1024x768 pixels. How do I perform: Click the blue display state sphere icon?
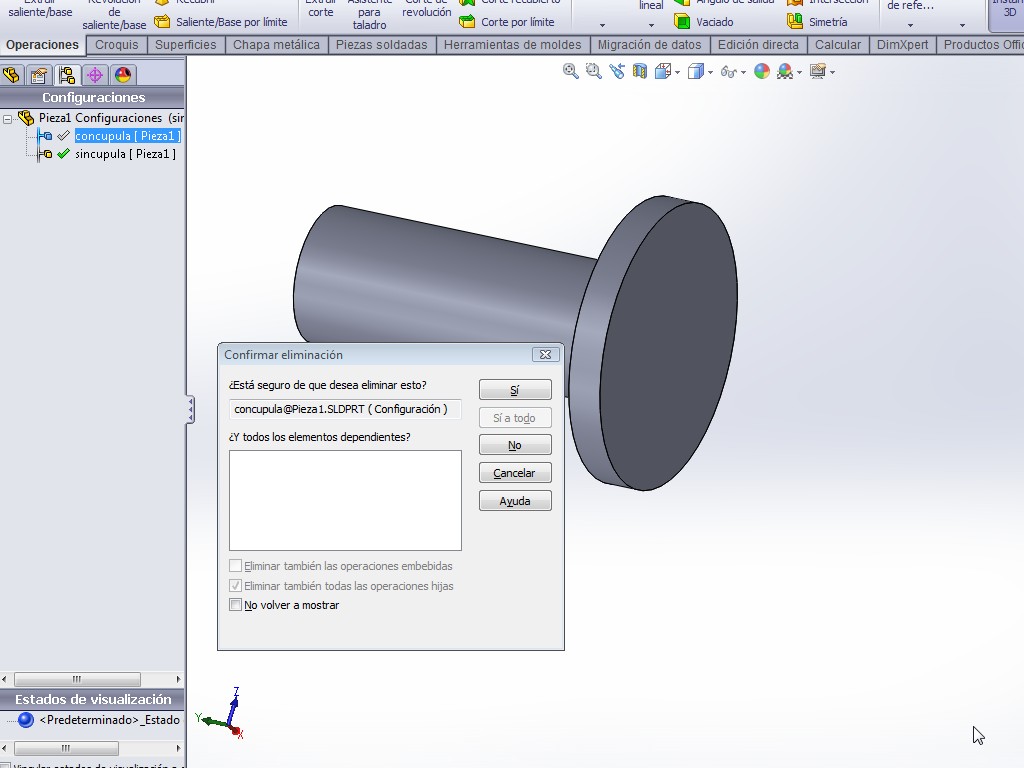pyautogui.click(x=25, y=720)
